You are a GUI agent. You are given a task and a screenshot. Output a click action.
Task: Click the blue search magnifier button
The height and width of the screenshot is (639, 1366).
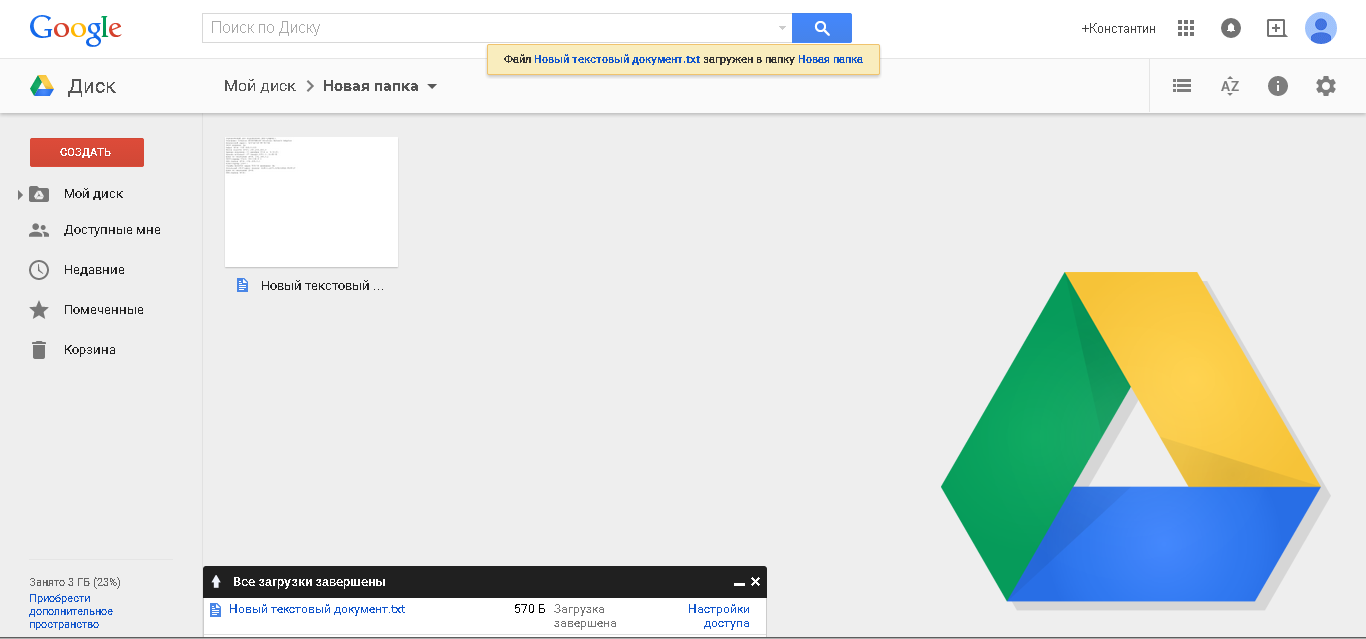[821, 28]
